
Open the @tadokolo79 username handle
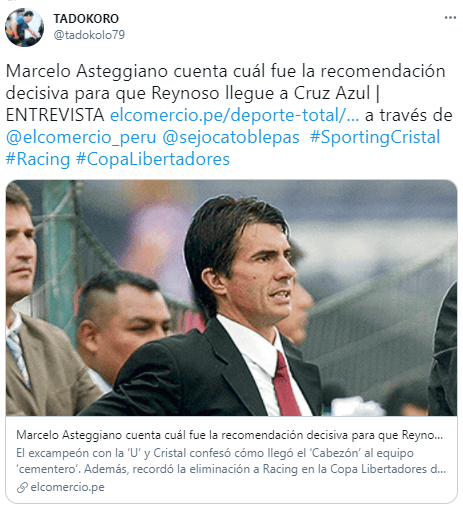tap(89, 35)
